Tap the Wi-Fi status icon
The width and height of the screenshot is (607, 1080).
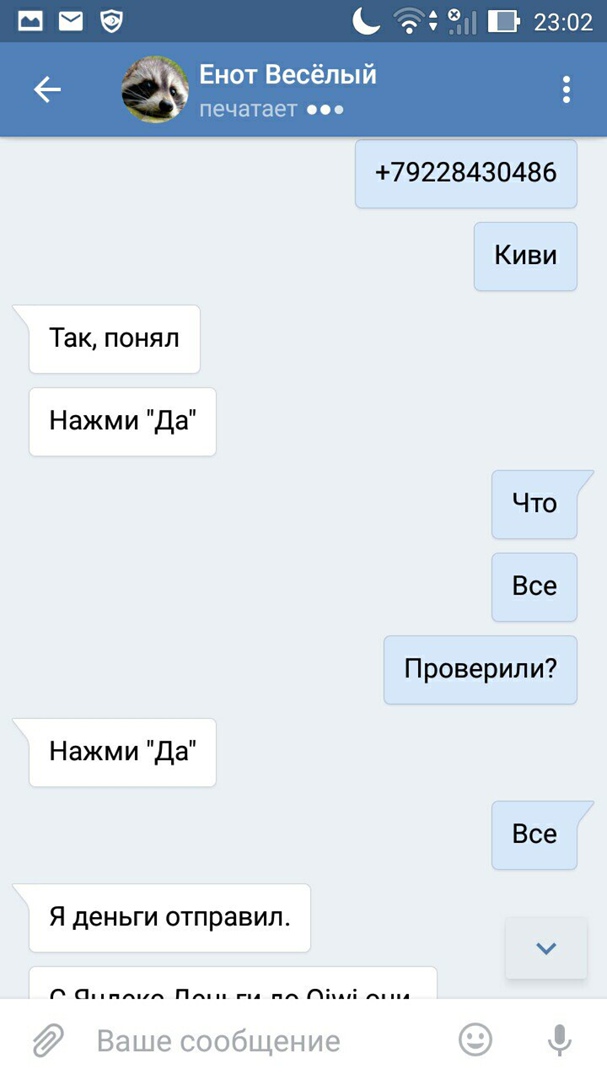click(409, 21)
